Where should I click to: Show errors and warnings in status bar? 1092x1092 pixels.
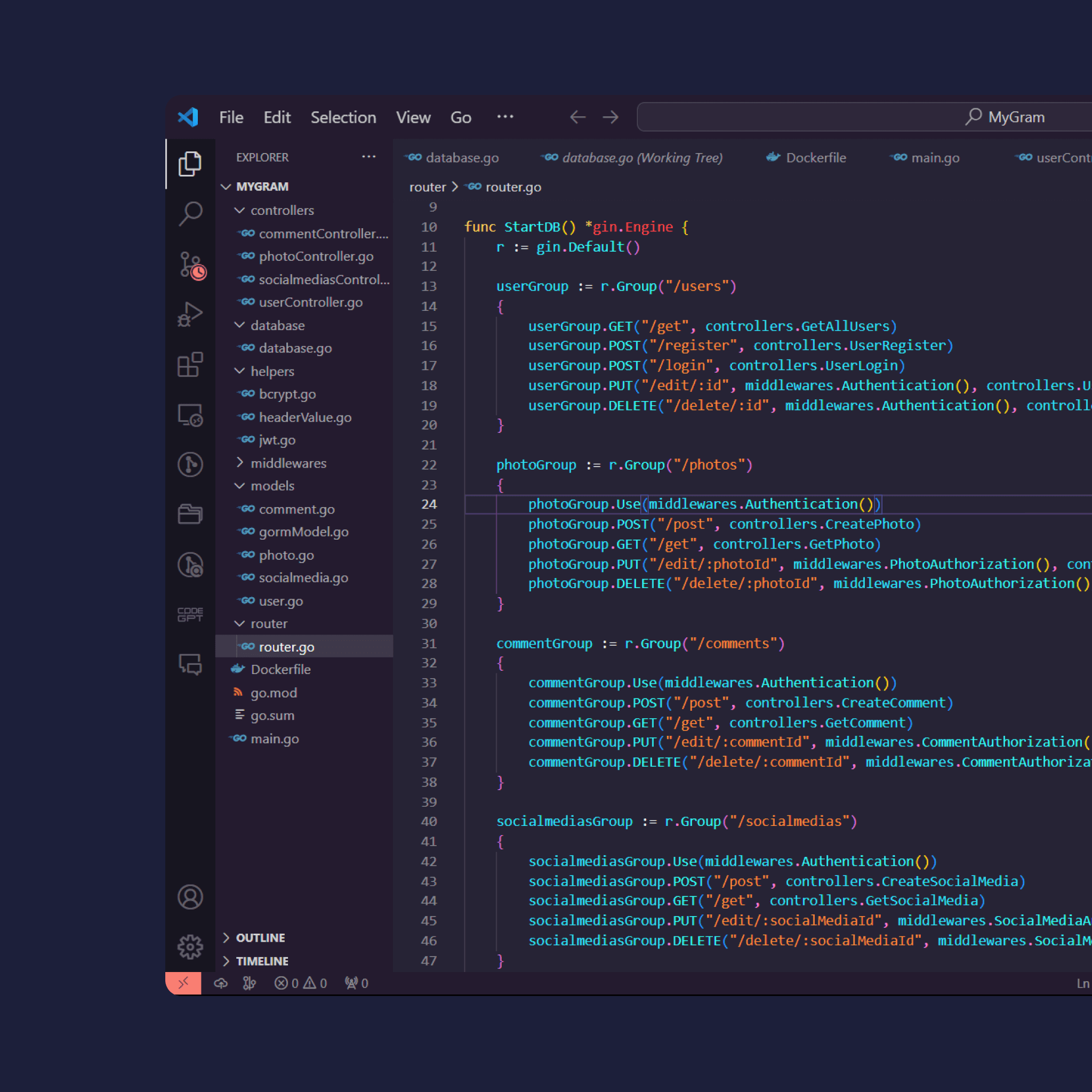click(x=300, y=983)
